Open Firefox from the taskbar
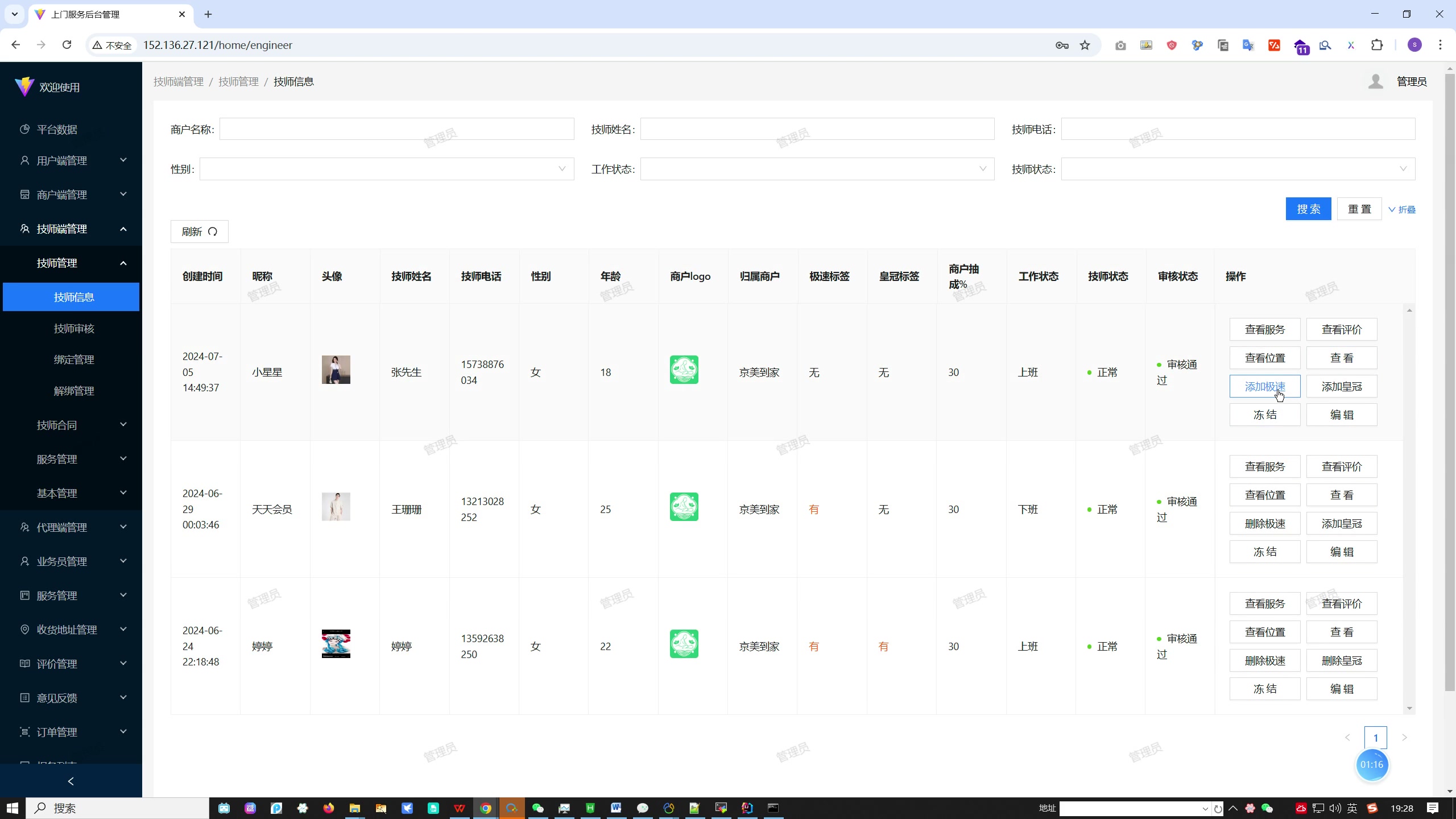 point(329,808)
